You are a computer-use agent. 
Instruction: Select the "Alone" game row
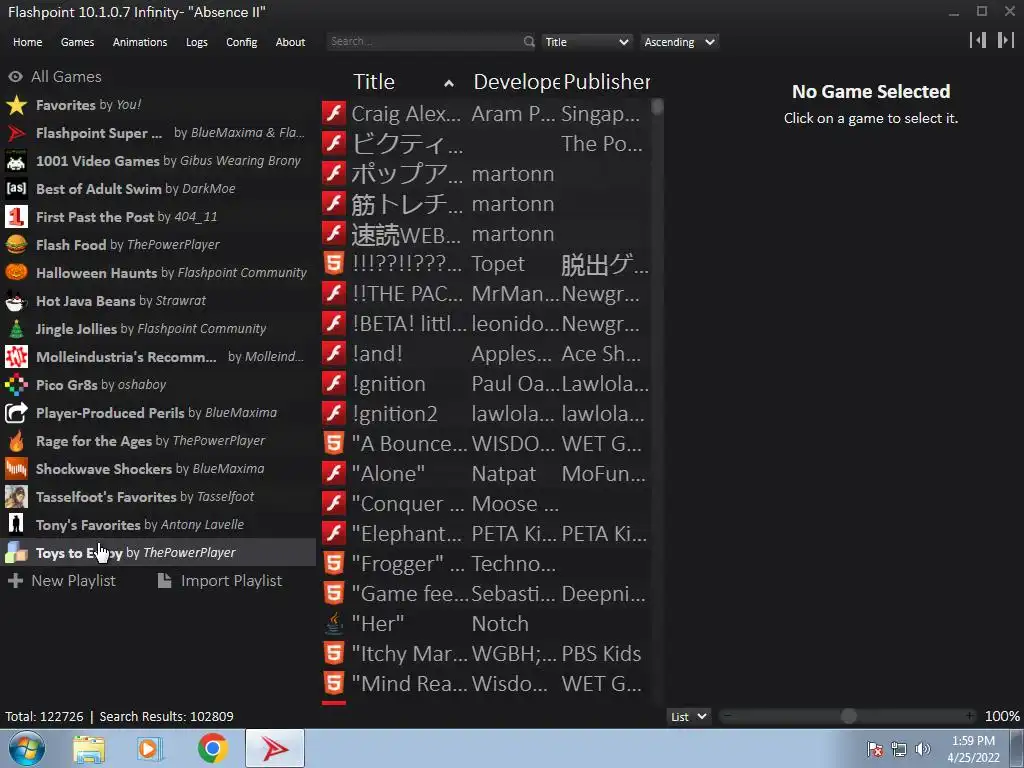click(486, 473)
